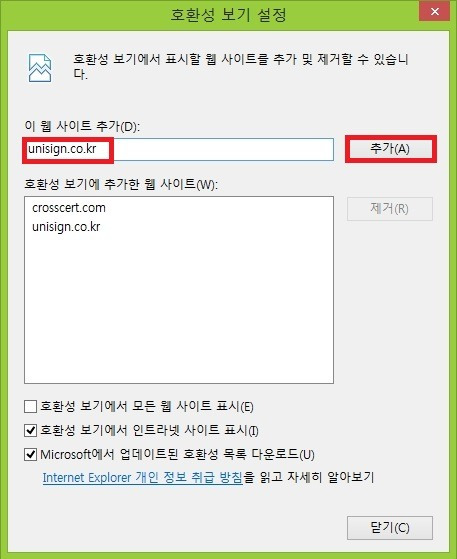Image resolution: width=457 pixels, height=559 pixels.
Task: Toggle Microsoft 업데이트된 호환성 목록 다운로드 checkbox
Action: (x=30, y=454)
